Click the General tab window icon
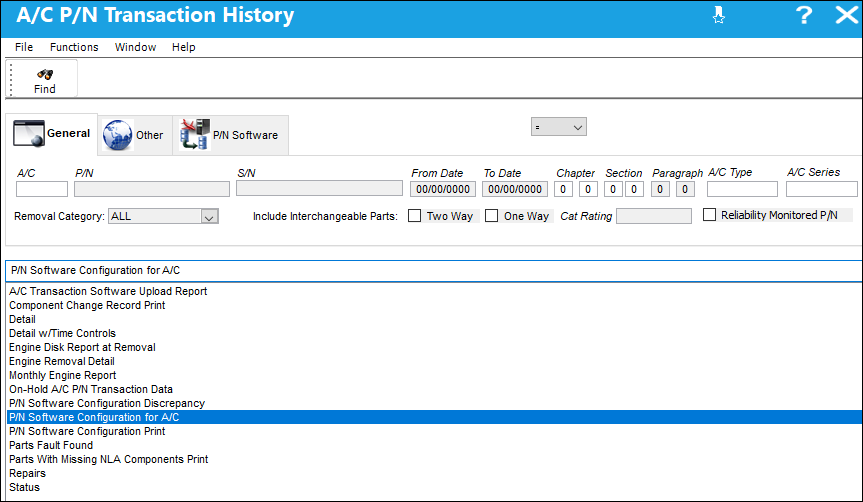The height and width of the screenshot is (502, 863). (29, 133)
